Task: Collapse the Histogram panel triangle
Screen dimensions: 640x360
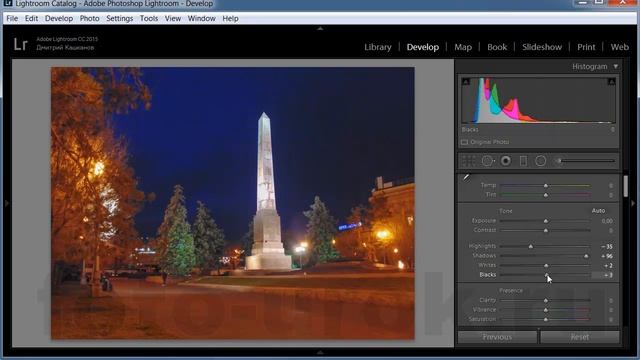Action: click(x=616, y=66)
